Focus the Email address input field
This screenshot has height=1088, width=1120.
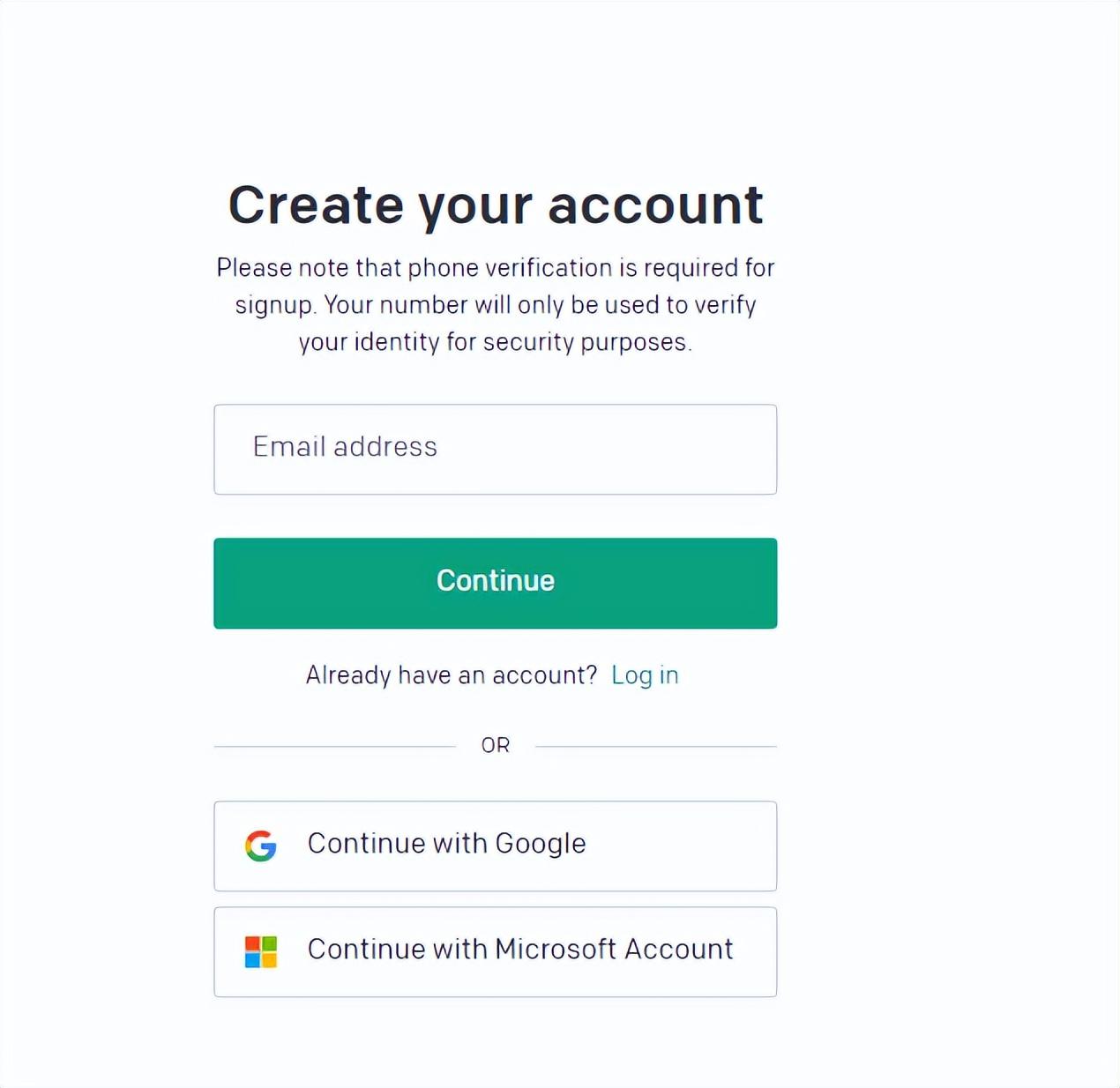point(495,450)
